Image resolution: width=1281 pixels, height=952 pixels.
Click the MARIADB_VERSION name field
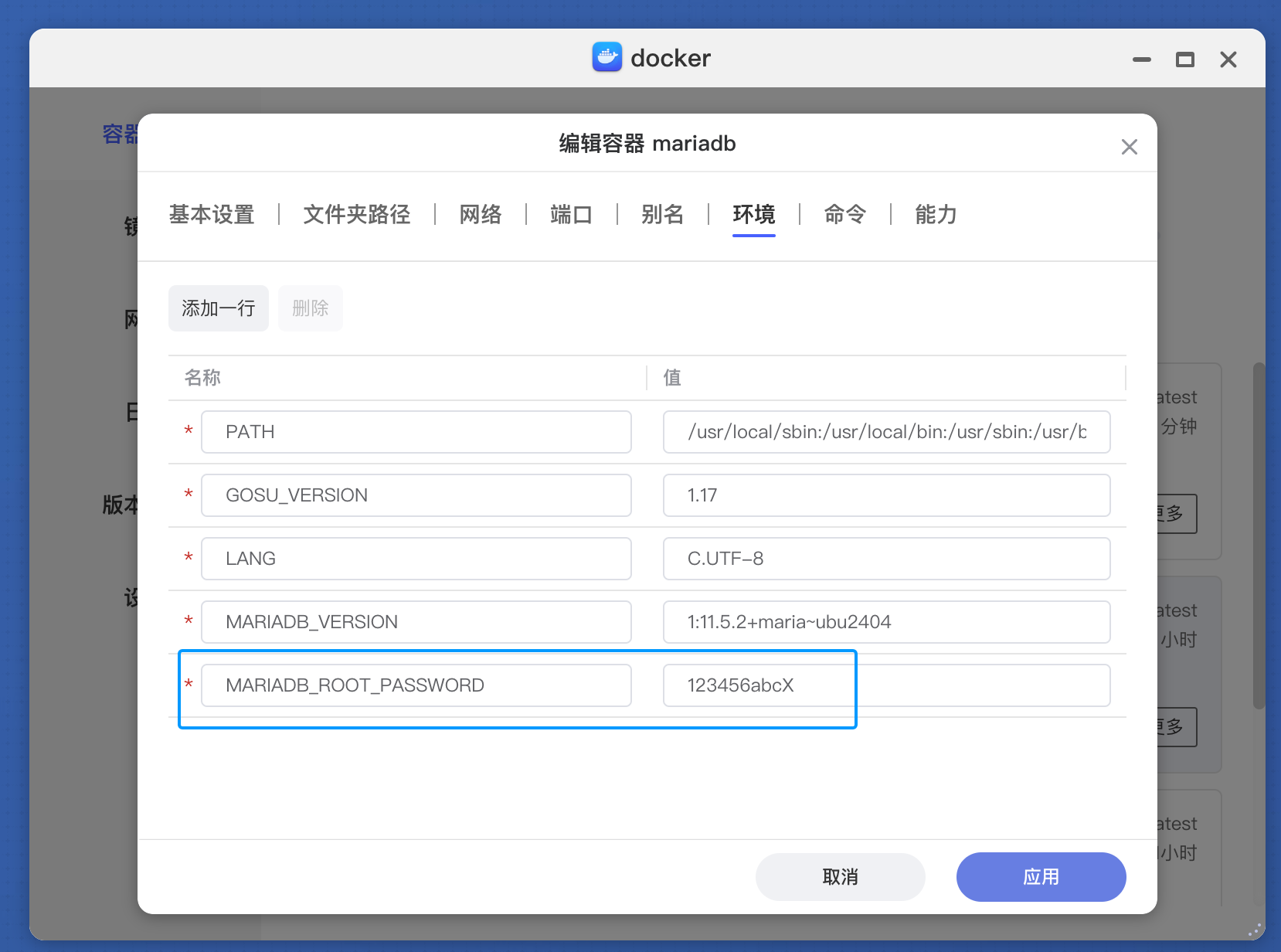tap(416, 622)
